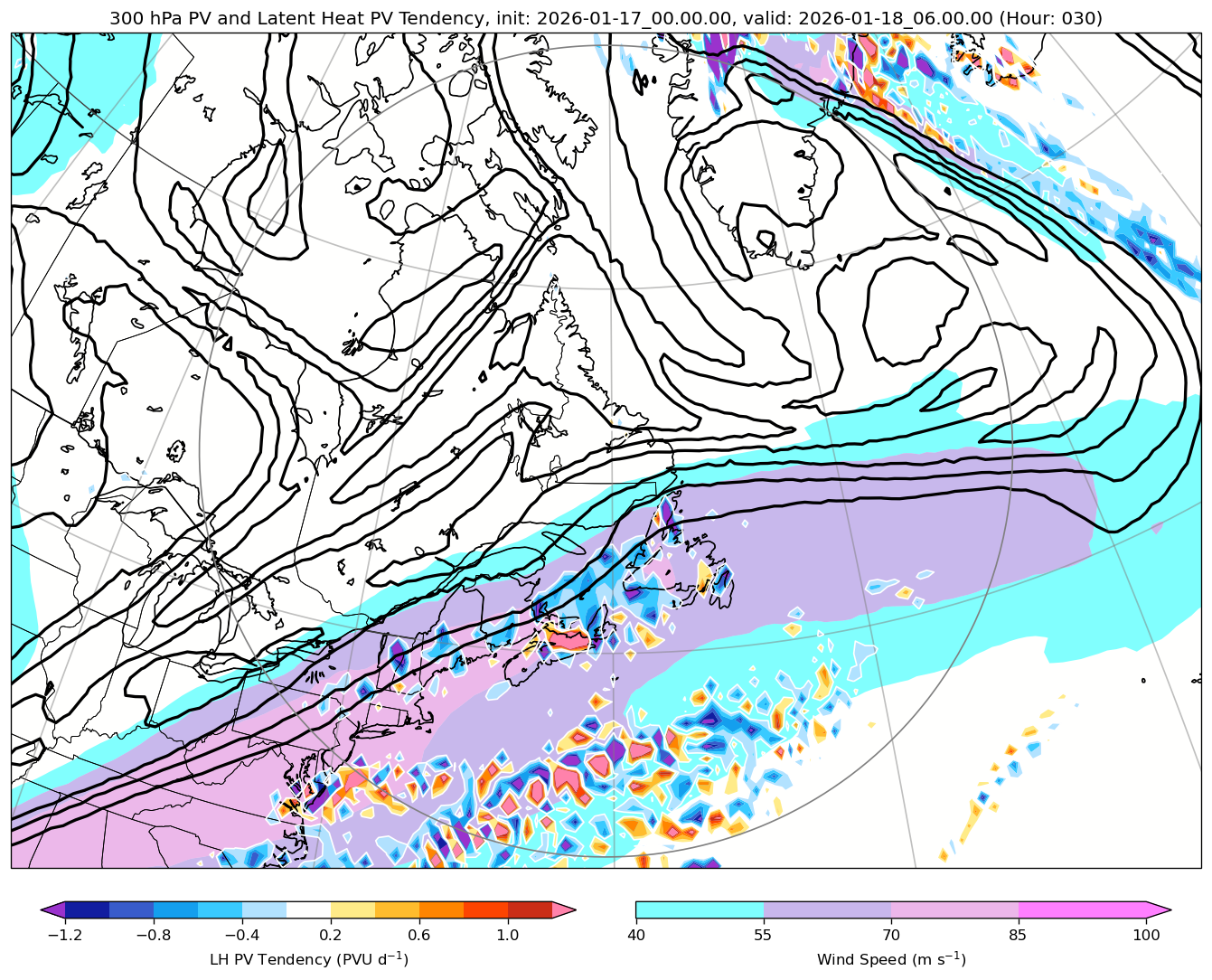Click the pale yellow swatch right of 0.2
The width and height of the screenshot is (1212, 980).
pos(352,909)
